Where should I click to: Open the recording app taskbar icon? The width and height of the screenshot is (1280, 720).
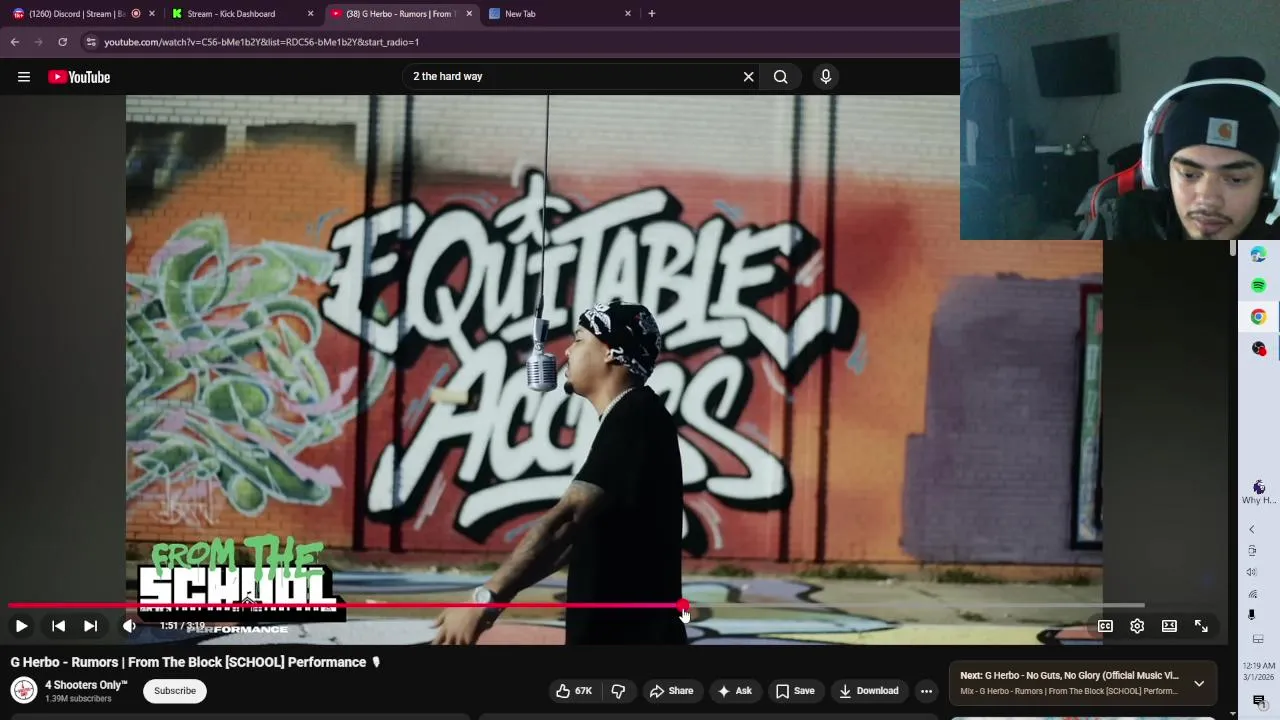(1259, 349)
